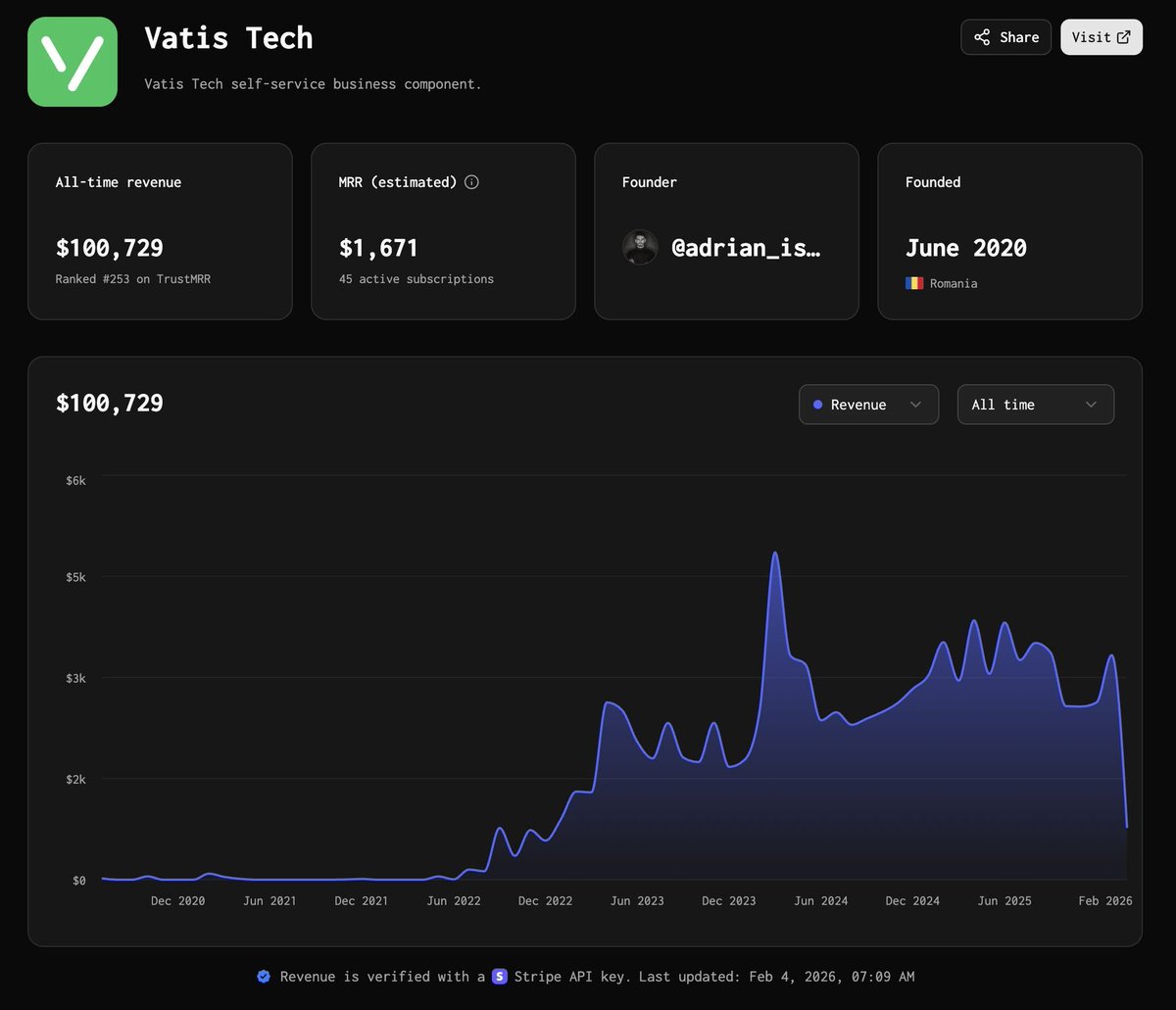The height and width of the screenshot is (1010, 1176).
Task: Click 'Ranked #253 on TrustMRR' text
Action: pos(133,279)
